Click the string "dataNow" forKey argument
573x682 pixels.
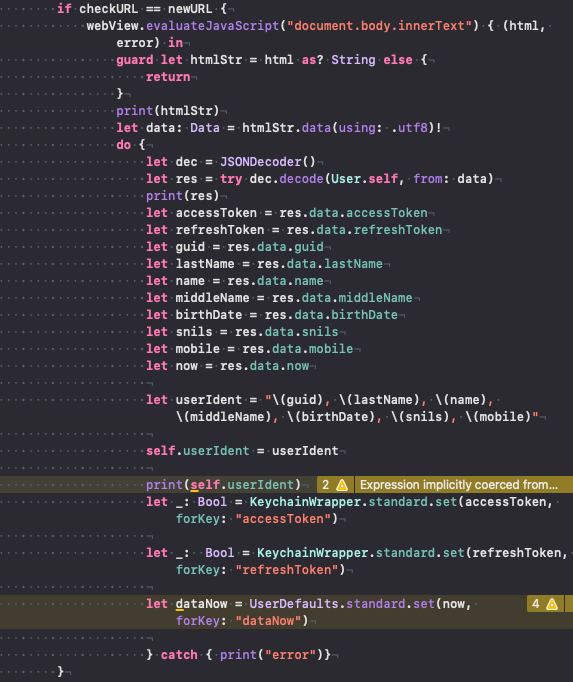pos(268,620)
